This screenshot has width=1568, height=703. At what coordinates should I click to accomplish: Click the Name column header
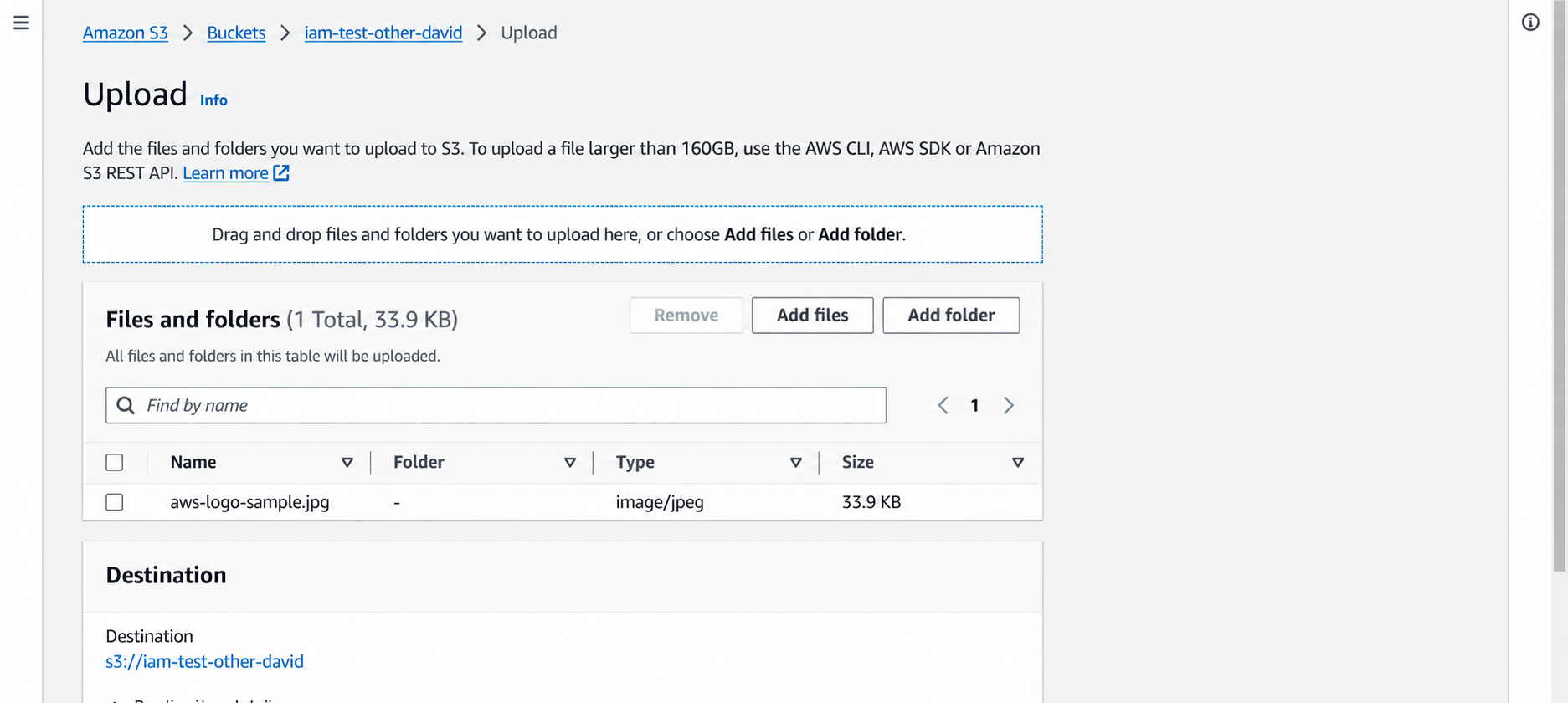pyautogui.click(x=193, y=462)
